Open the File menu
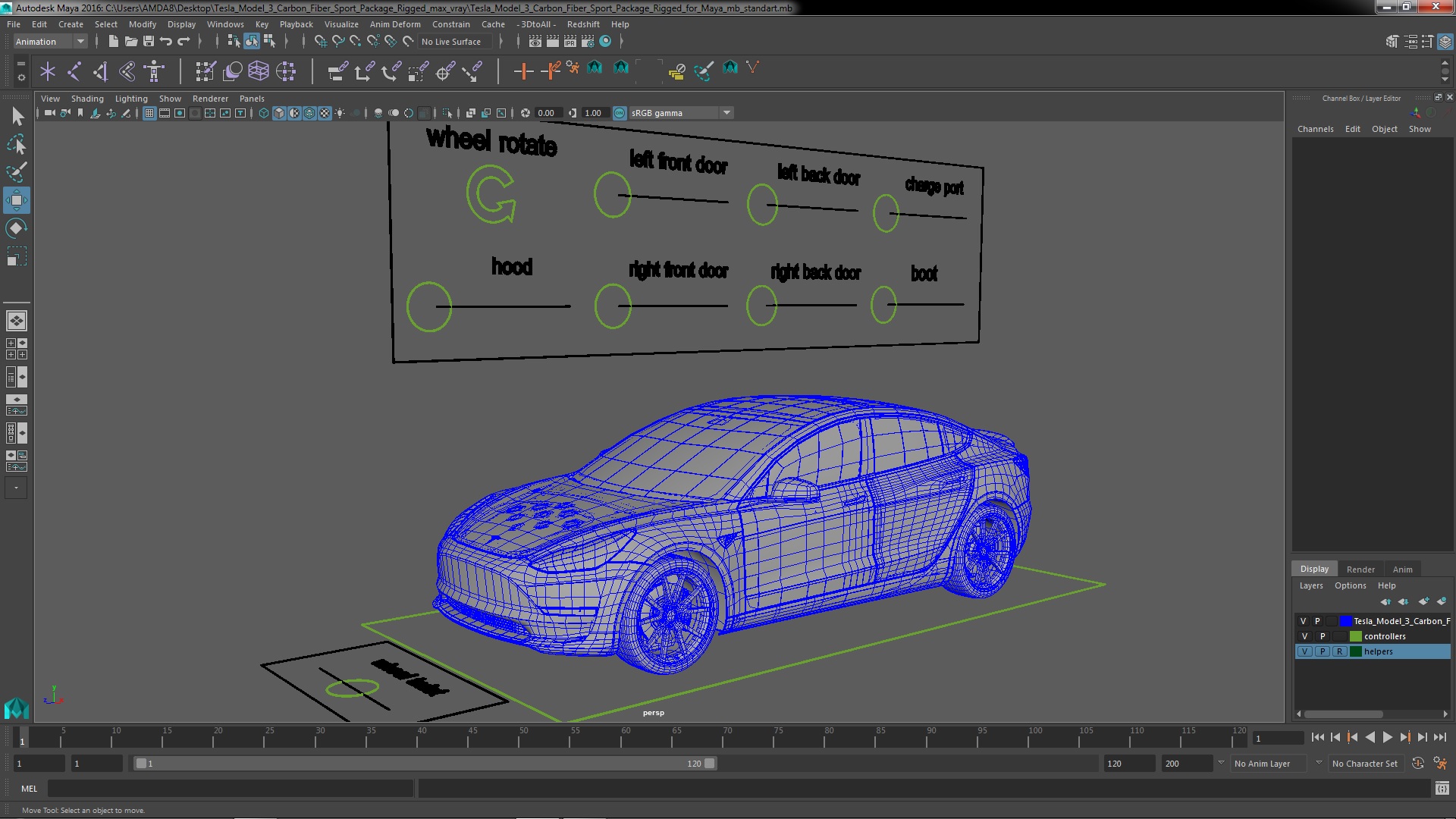 click(14, 24)
